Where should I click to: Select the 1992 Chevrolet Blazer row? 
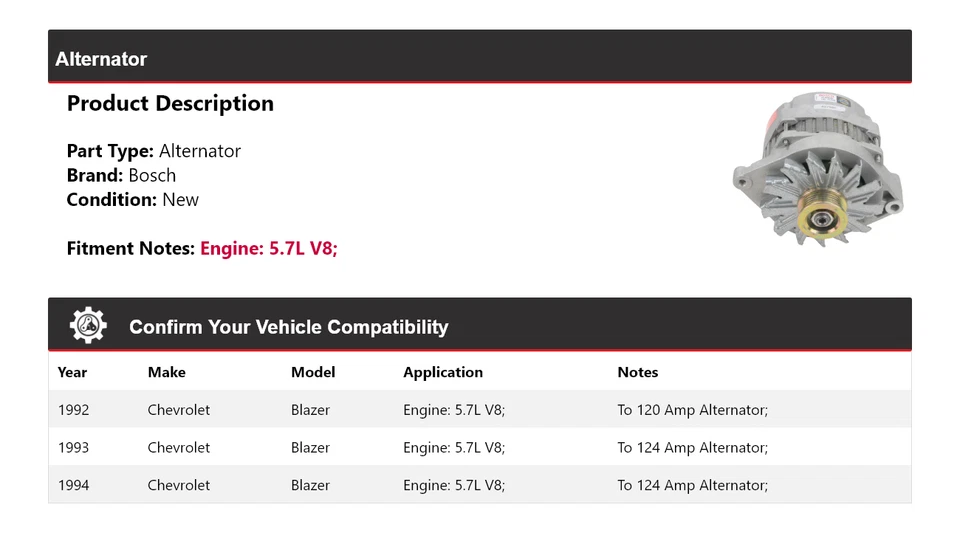point(479,410)
